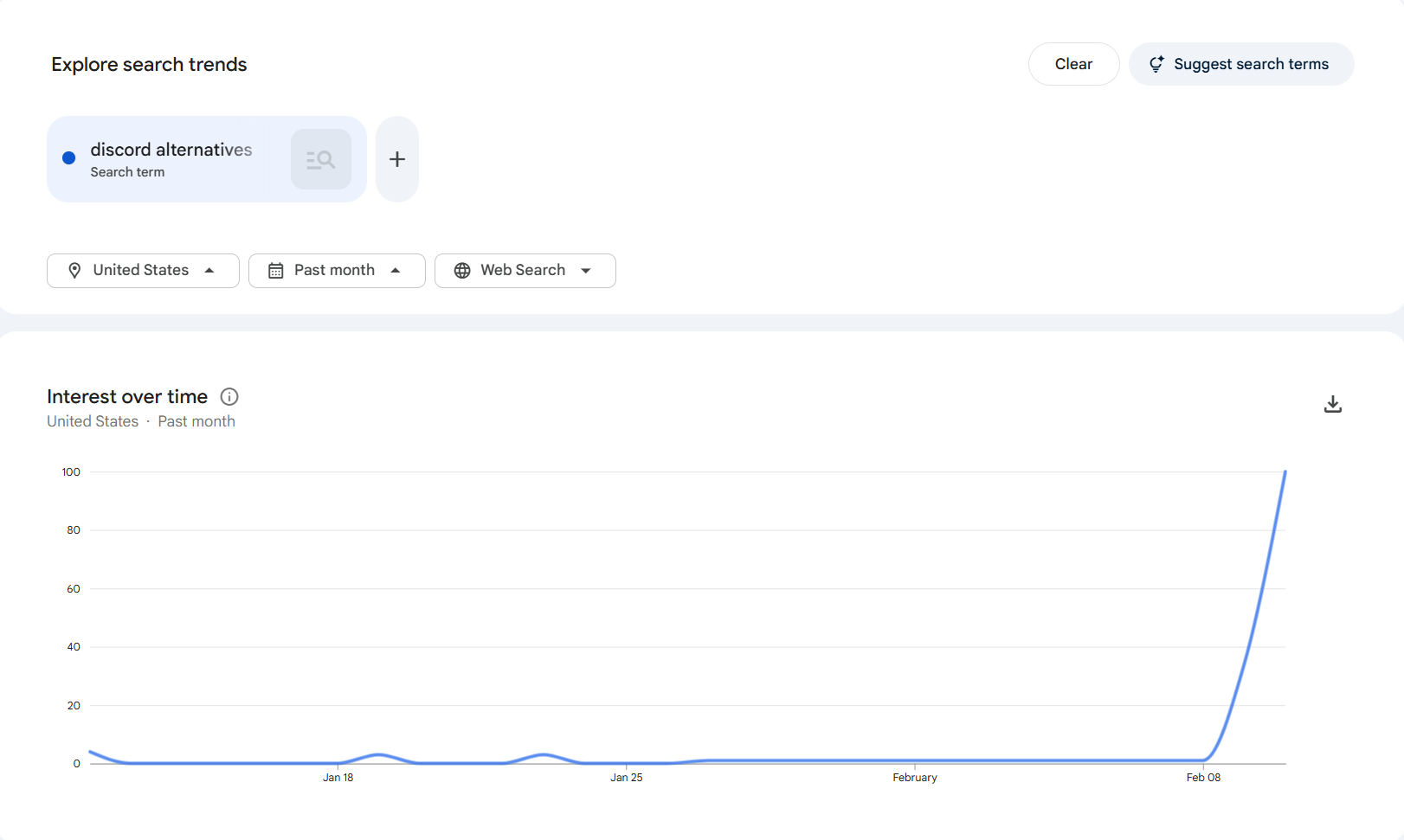This screenshot has width=1404, height=840.
Task: Open the Web Search category dropdown
Action: point(525,270)
